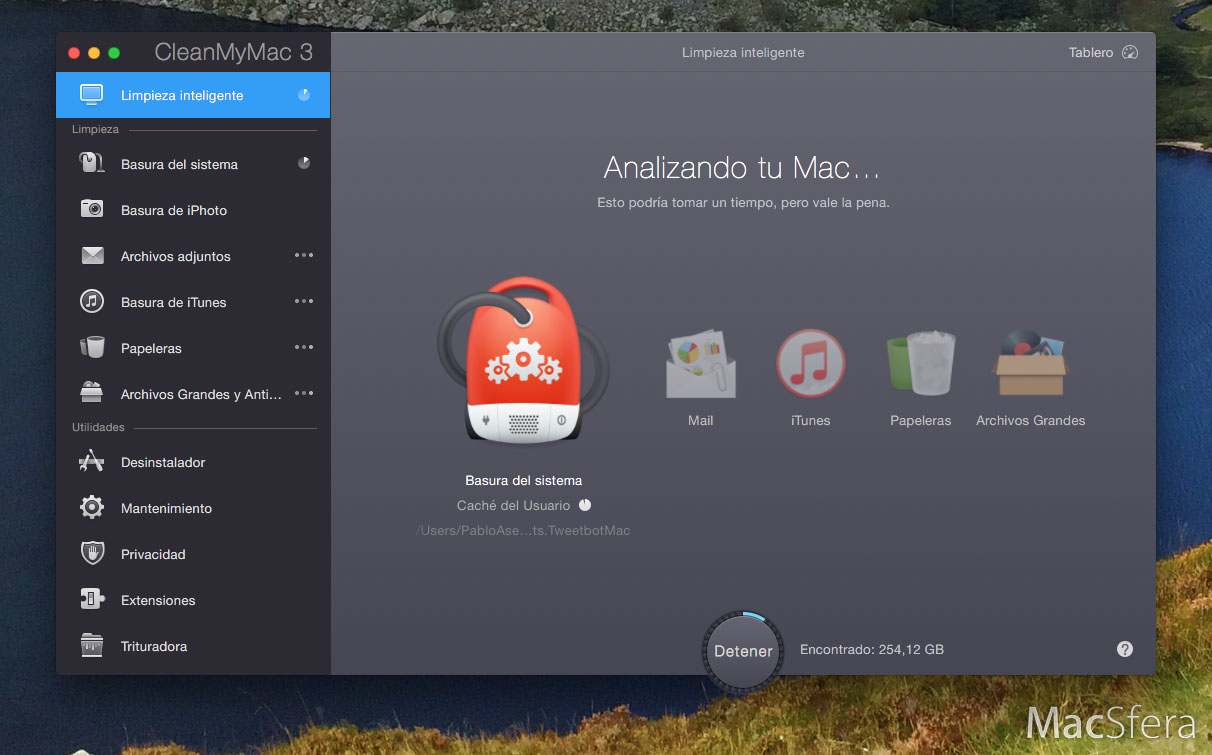
Task: Select Trituradora sidebar item
Action: (193, 646)
